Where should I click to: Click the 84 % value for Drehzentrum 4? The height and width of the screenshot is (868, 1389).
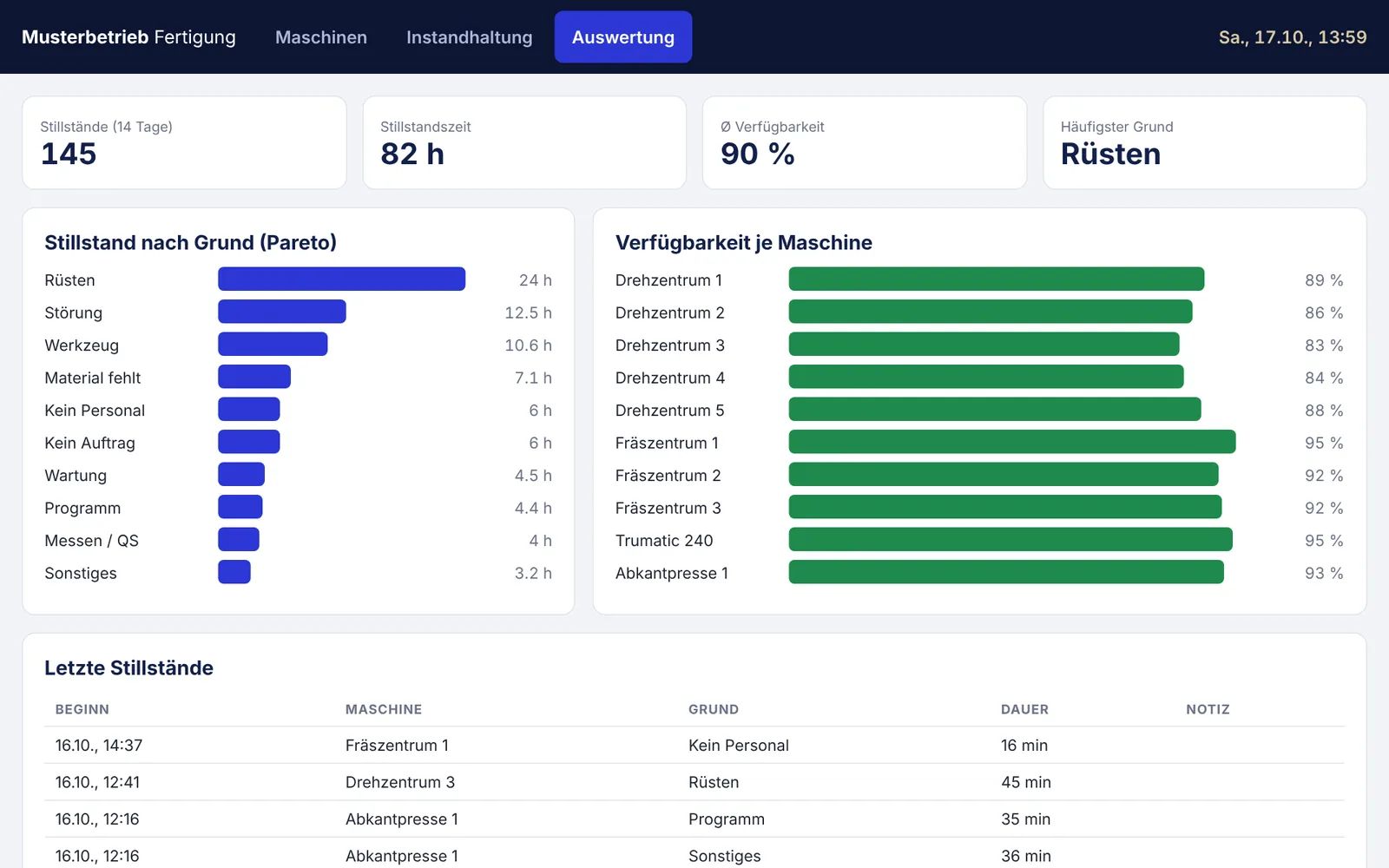coord(1324,378)
